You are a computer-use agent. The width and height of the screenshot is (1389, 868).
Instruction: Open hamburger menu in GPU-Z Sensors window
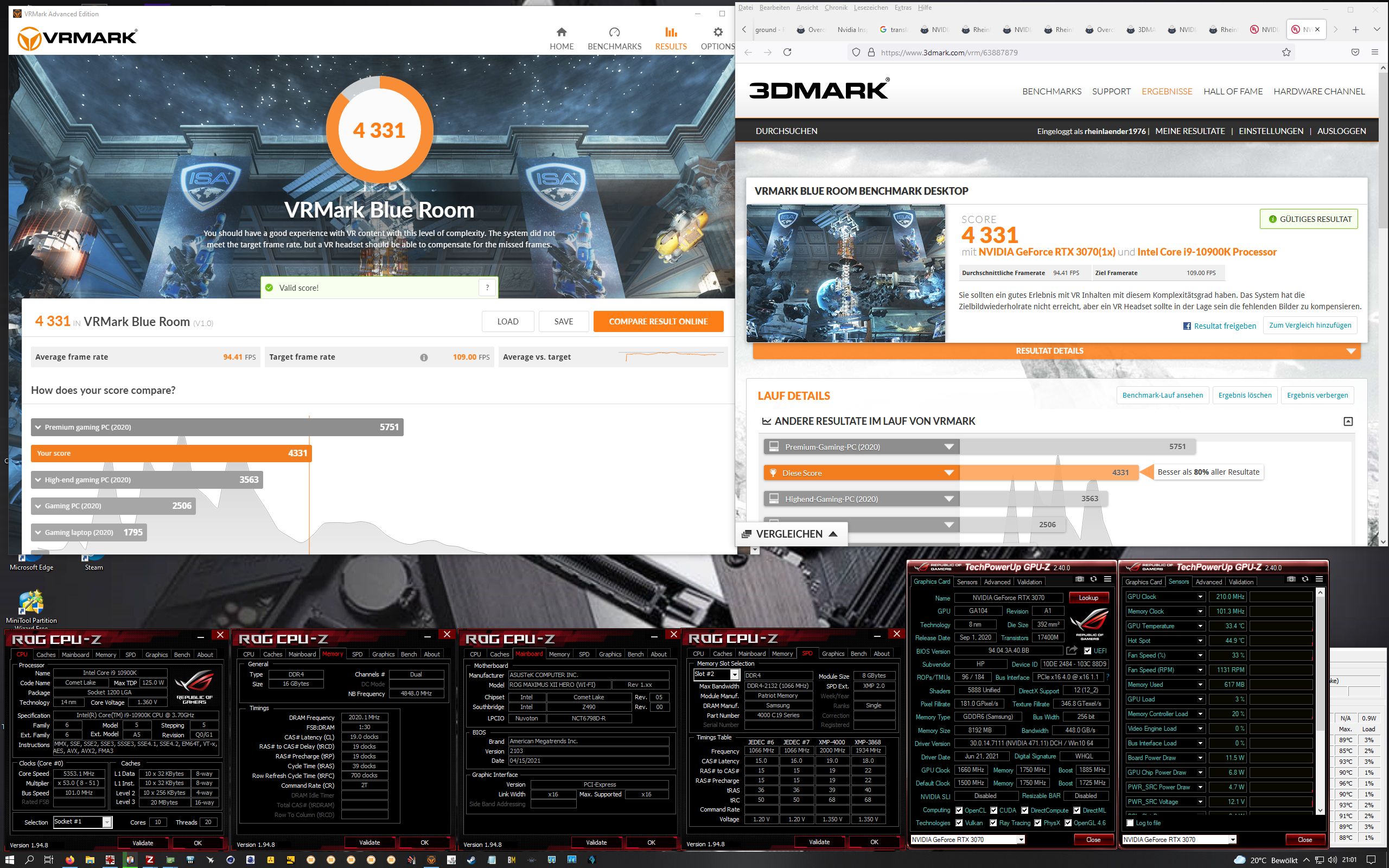pyautogui.click(x=1319, y=579)
